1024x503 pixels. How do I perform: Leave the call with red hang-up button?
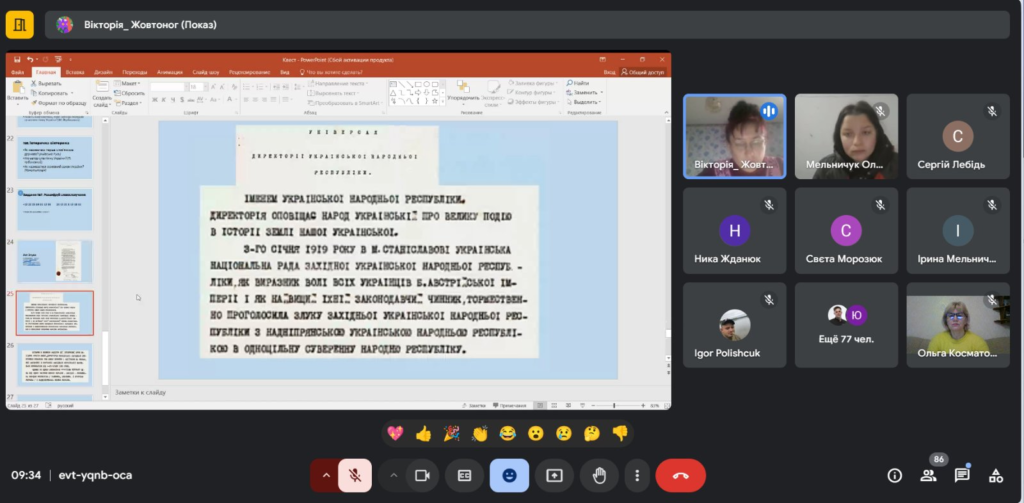681,475
